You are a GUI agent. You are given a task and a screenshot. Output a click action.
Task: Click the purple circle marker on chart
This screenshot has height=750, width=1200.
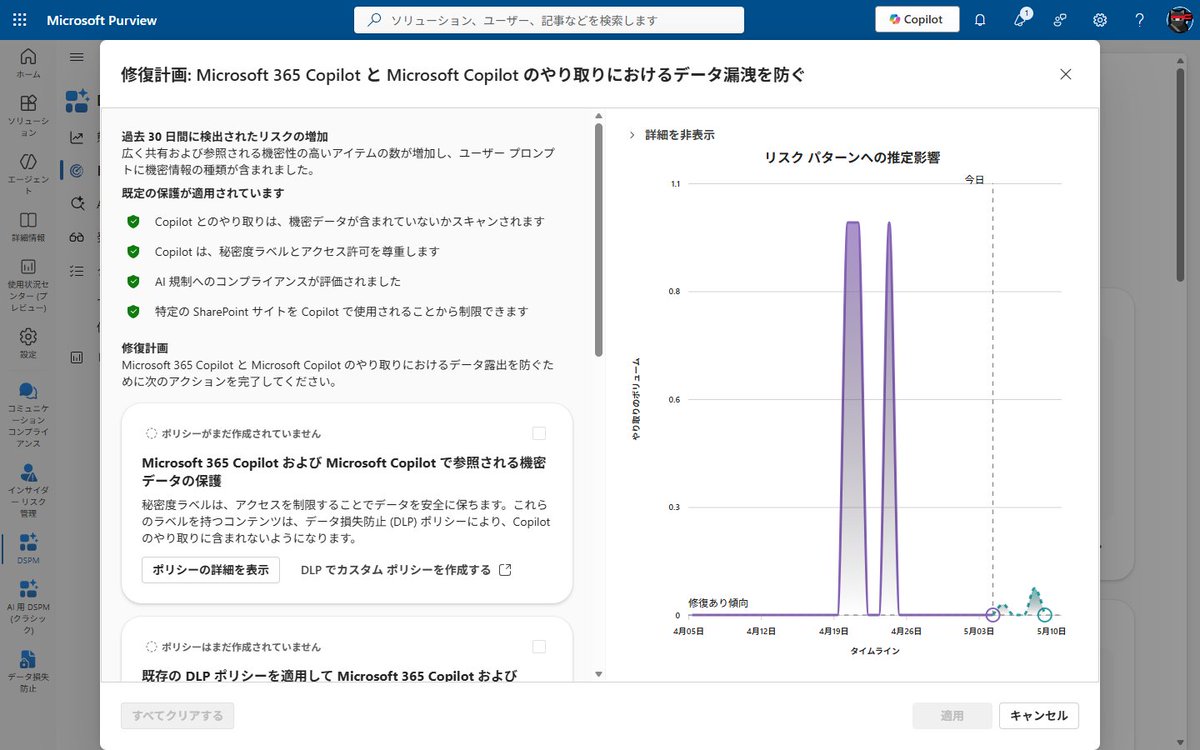(x=992, y=615)
